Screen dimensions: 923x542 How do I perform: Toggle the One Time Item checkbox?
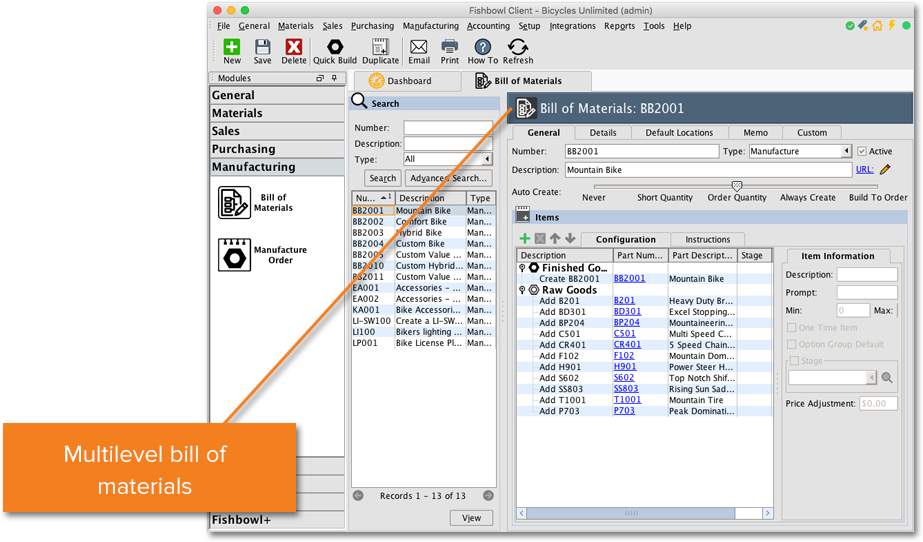(x=792, y=327)
